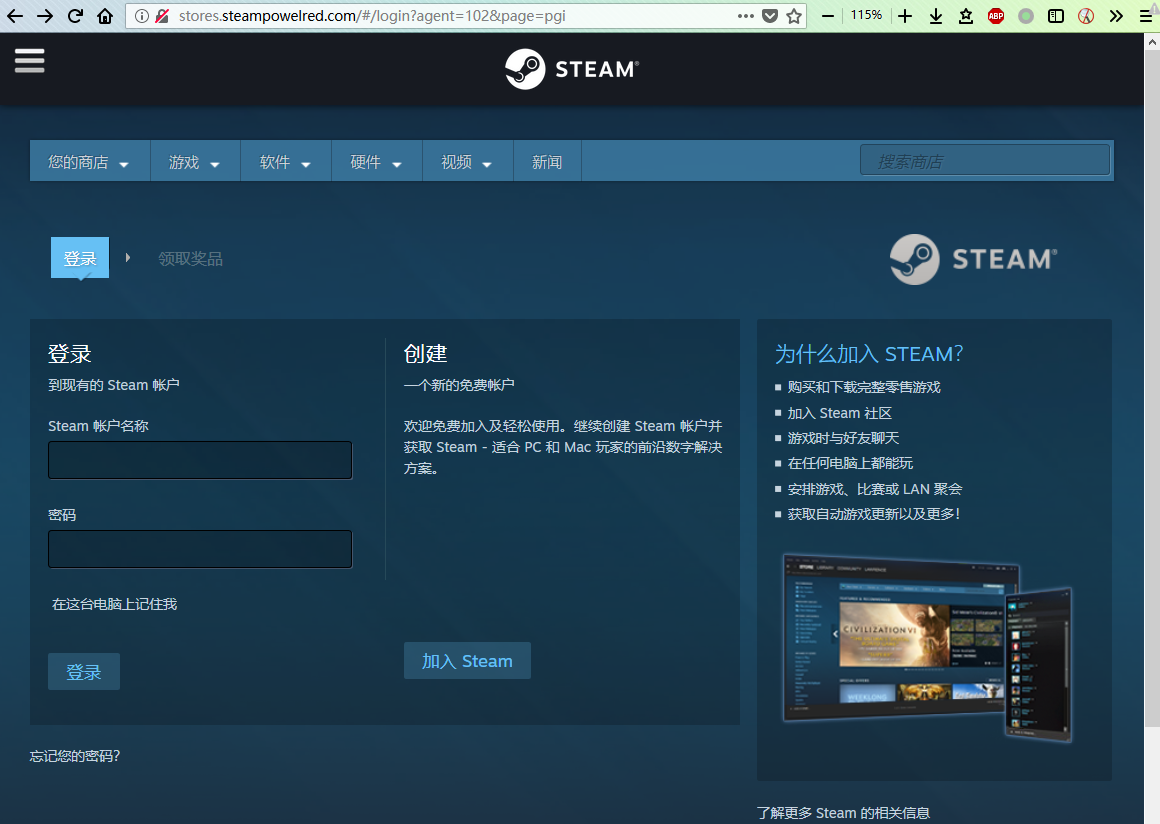Open the Firefox application menu
Viewport: 1160px width, 824px height.
pos(1146,16)
